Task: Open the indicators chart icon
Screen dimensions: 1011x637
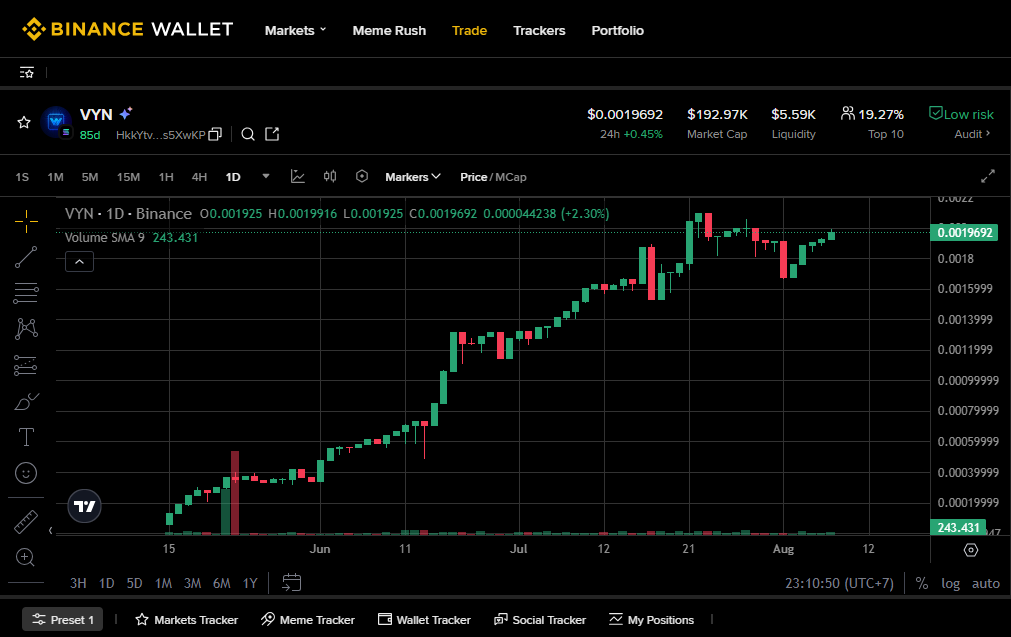Action: click(x=297, y=176)
